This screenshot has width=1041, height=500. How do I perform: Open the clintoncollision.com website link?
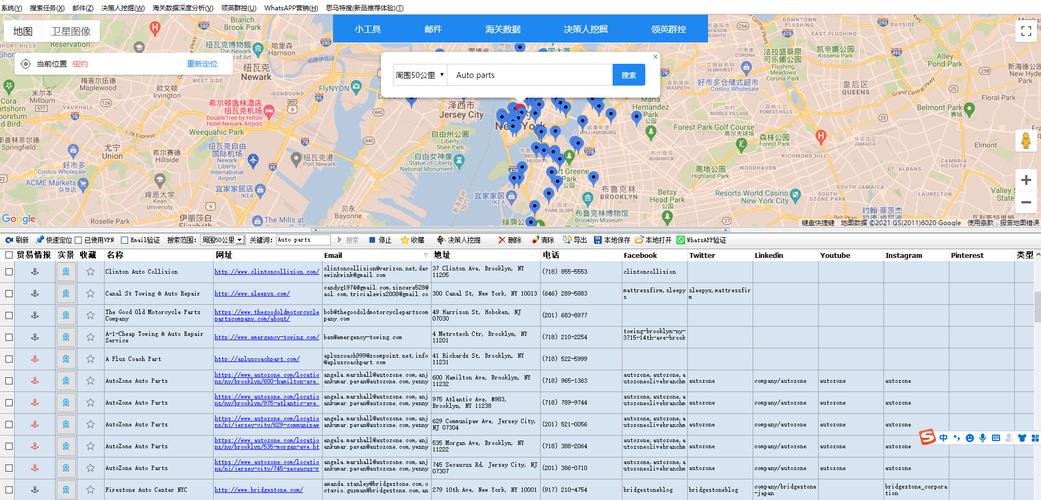point(256,271)
